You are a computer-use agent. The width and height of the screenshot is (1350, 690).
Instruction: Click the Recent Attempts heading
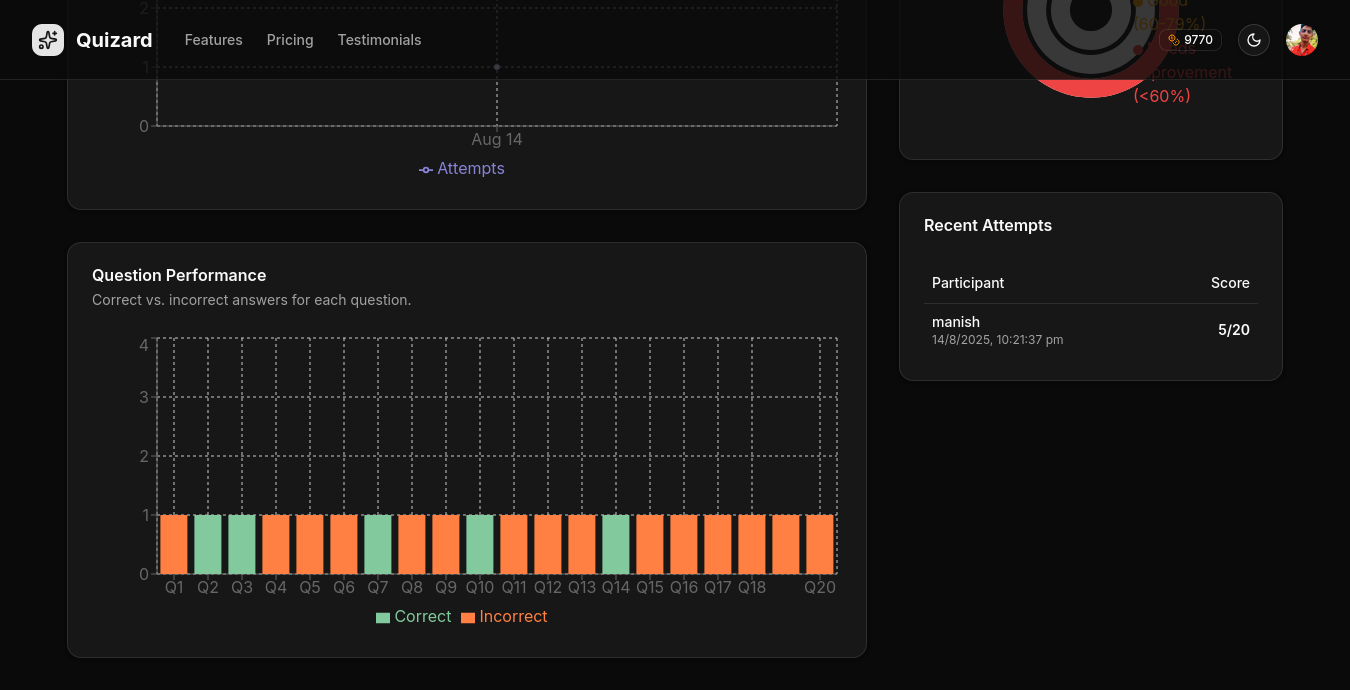click(988, 225)
